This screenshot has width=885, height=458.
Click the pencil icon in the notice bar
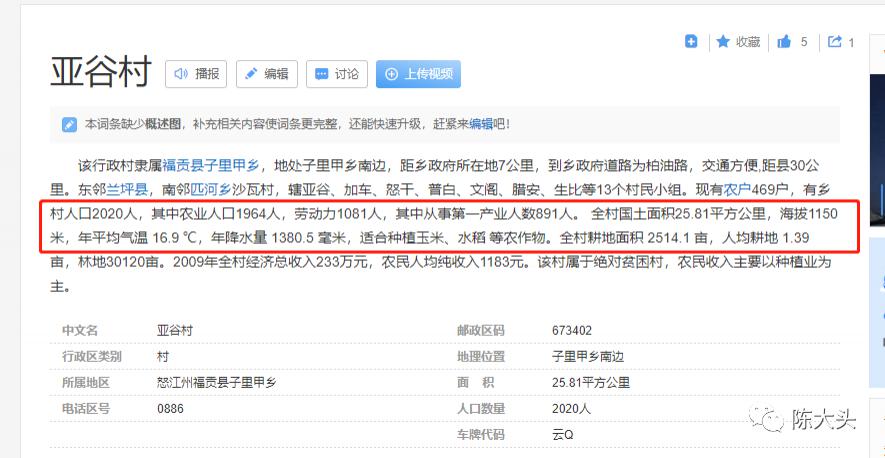(x=69, y=124)
